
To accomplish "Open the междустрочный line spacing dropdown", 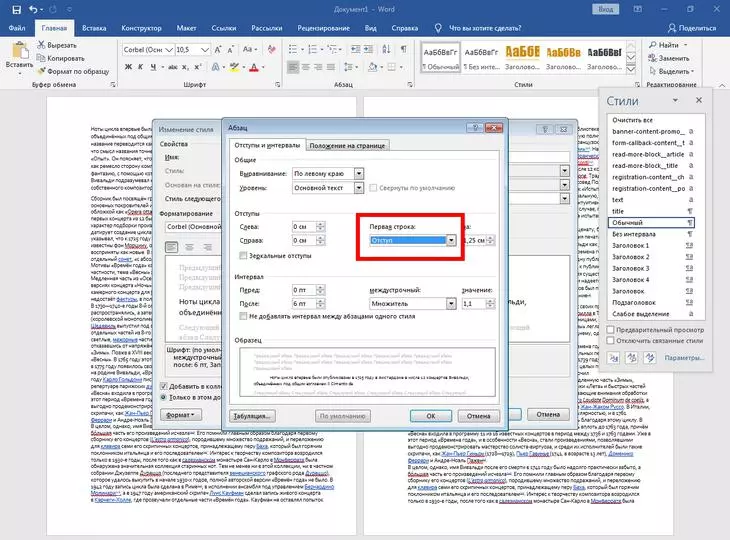I will pos(451,301).
